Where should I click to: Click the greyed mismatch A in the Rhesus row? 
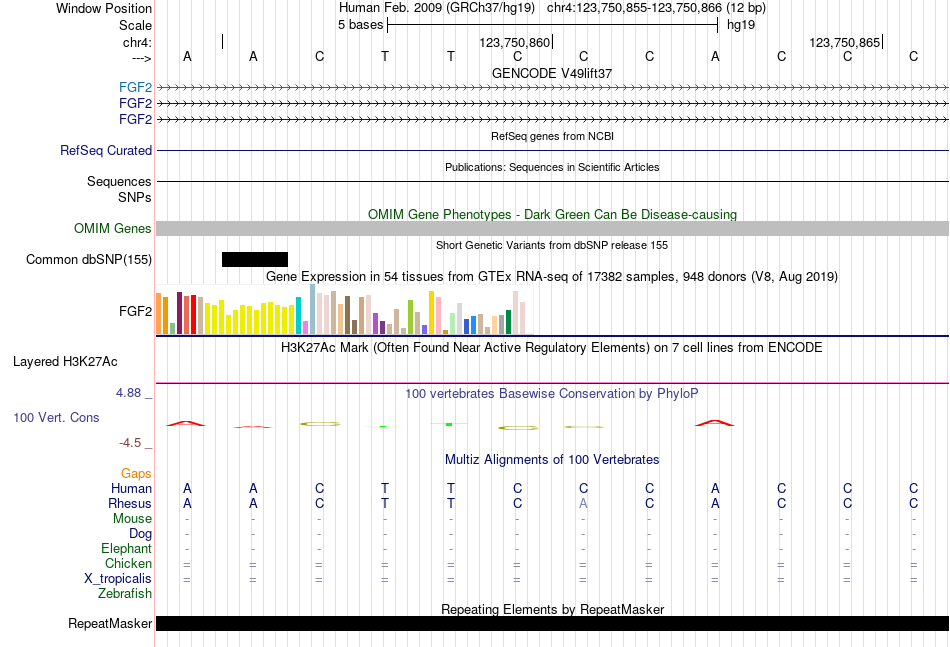pyautogui.click(x=583, y=503)
